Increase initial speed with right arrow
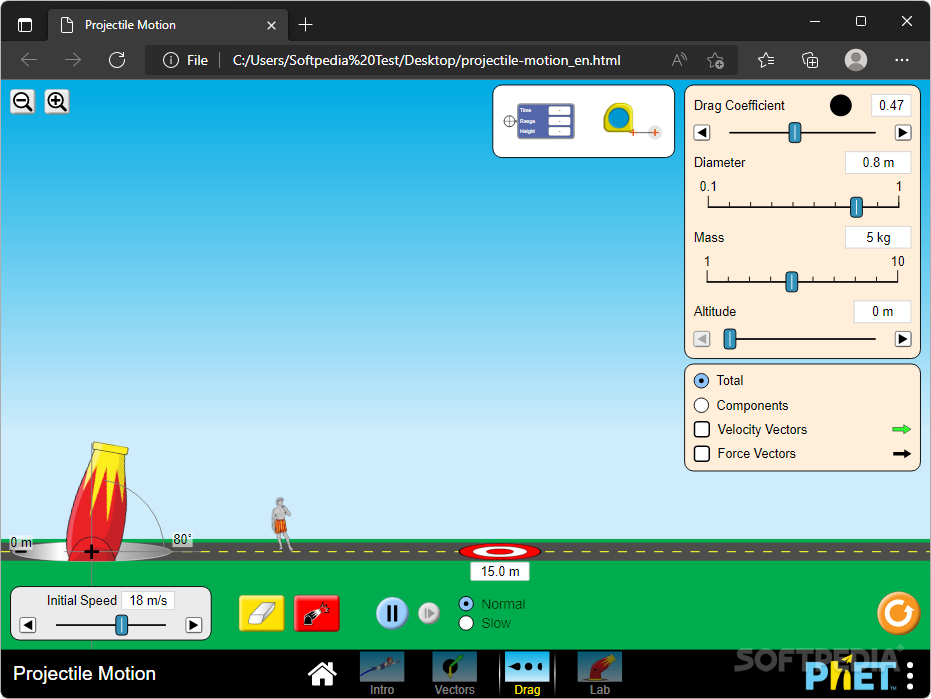Image resolution: width=931 pixels, height=699 pixels. [194, 625]
